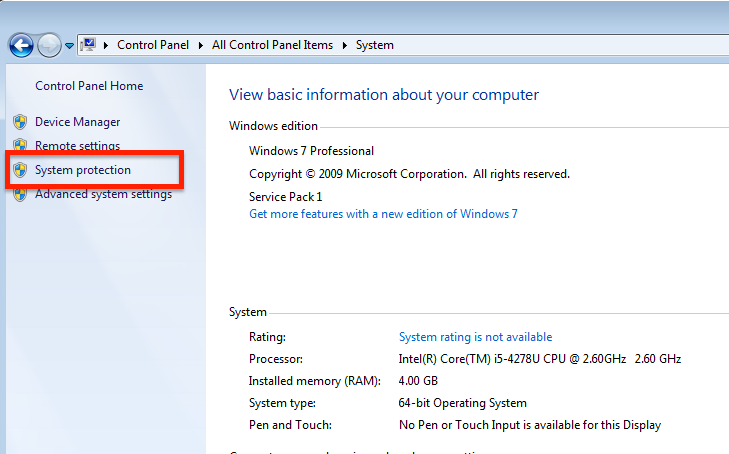Viewport: 729px width, 454px height.
Task: Open the System protection link
Action: click(83, 170)
